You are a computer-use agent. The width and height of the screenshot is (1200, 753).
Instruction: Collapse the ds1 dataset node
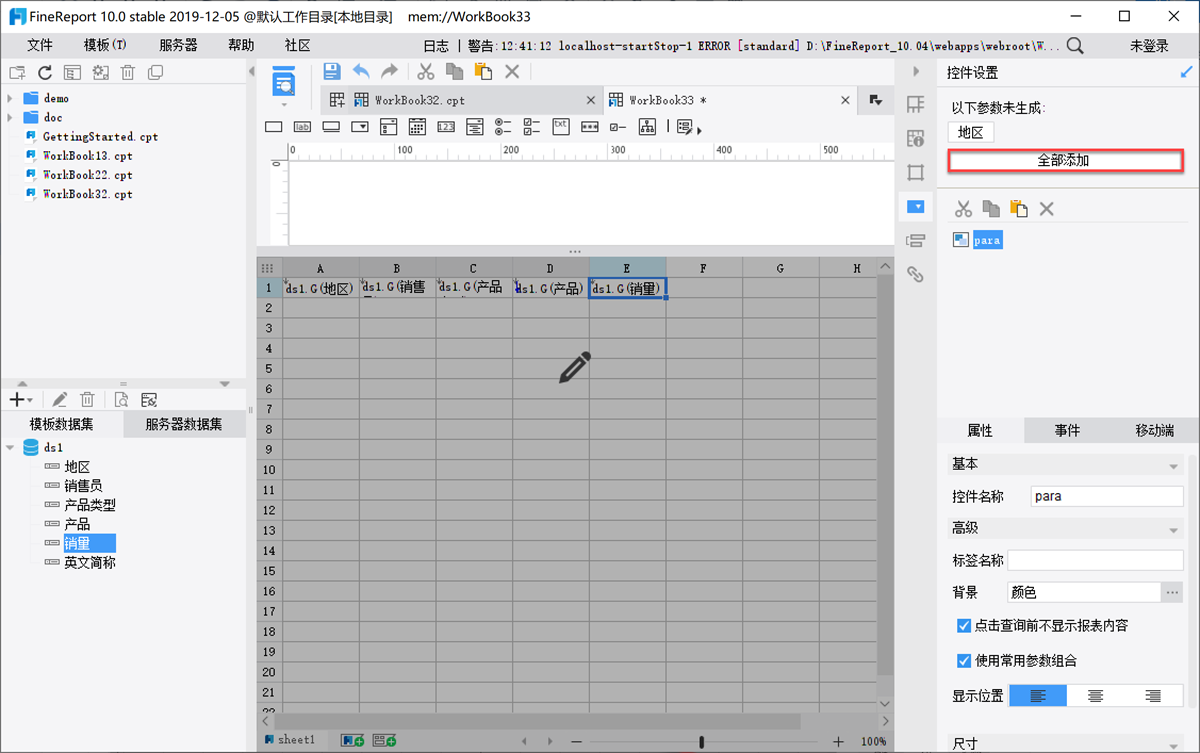(10, 448)
